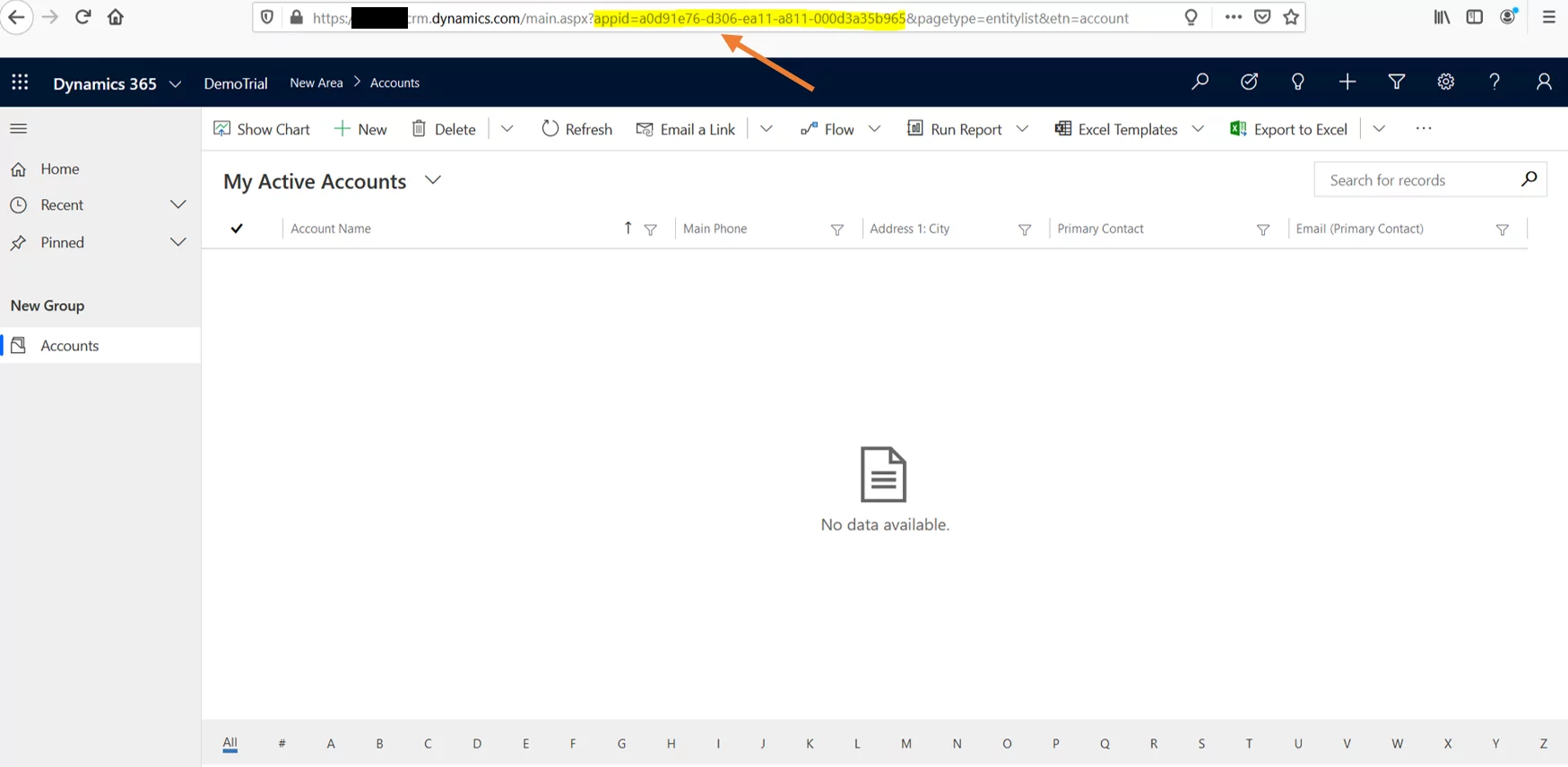Viewport: 1568px width, 767px height.
Task: Open the settings gear icon
Action: pos(1445,82)
